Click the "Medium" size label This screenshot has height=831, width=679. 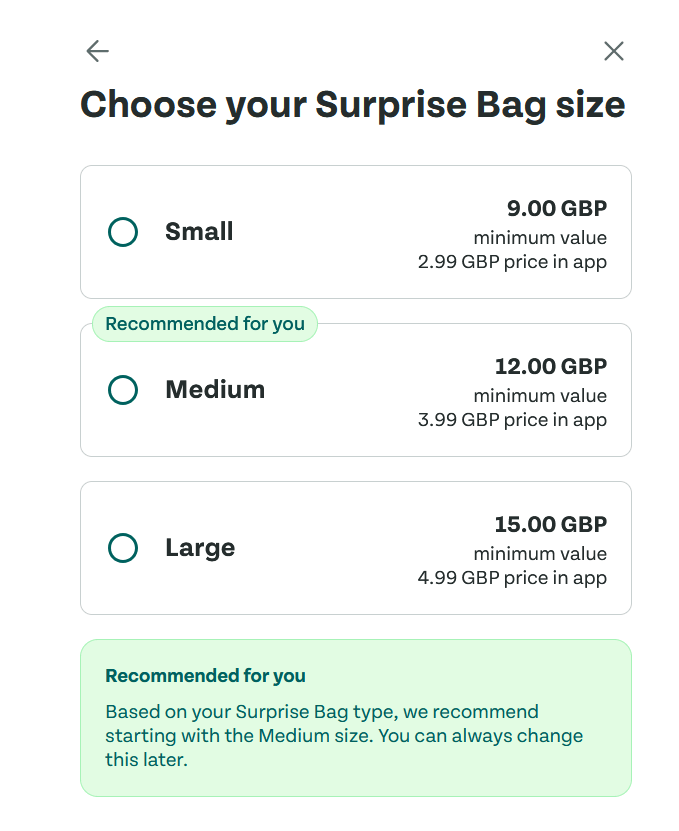coord(215,390)
